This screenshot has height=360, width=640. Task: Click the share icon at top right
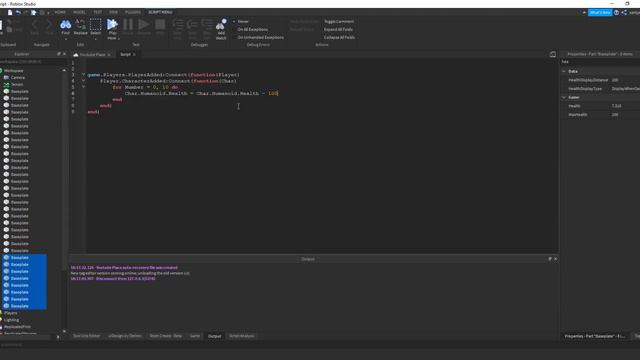click(624, 13)
